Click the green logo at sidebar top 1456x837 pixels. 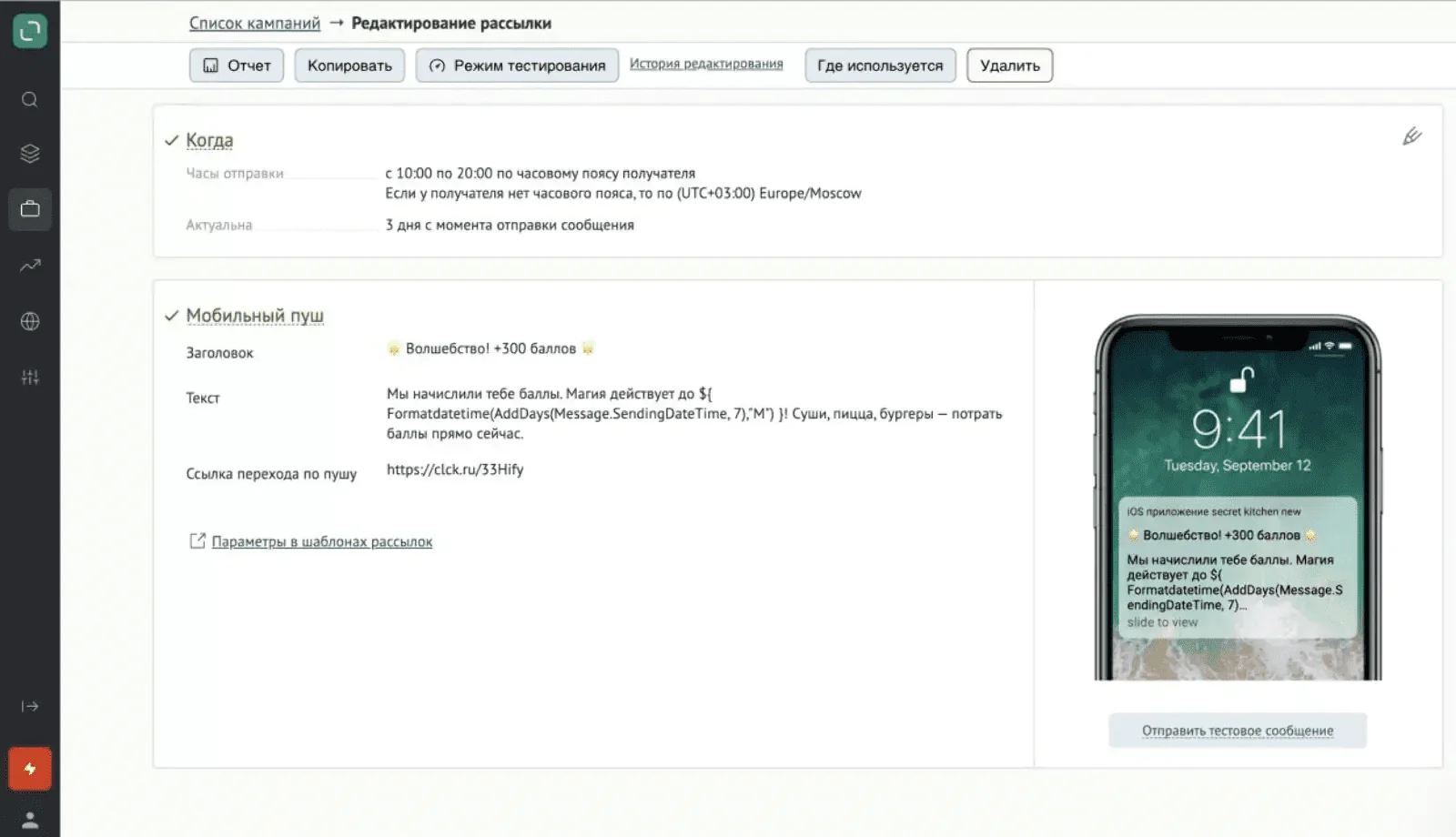click(30, 31)
